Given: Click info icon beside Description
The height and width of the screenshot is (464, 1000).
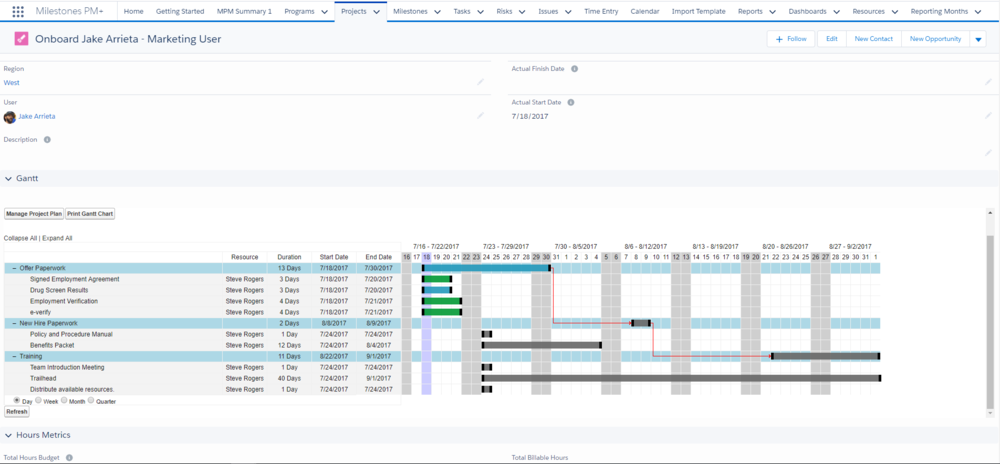Looking at the screenshot, I should coord(47,140).
